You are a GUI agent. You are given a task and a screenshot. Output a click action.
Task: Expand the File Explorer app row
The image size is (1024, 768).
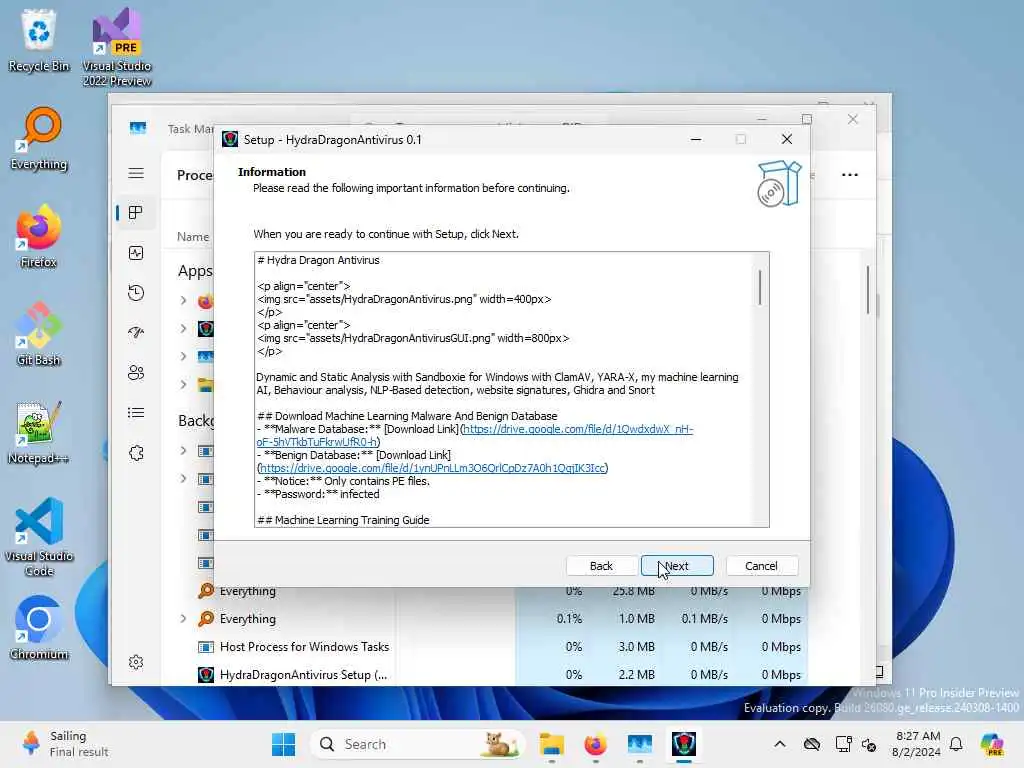[184, 385]
